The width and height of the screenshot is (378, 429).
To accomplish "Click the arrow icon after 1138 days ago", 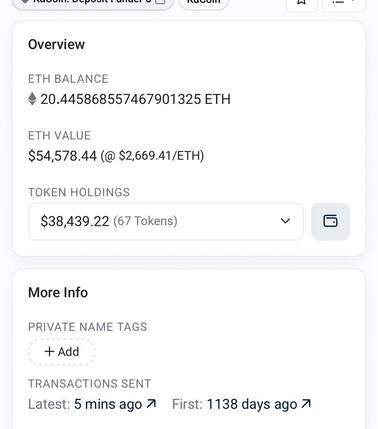I will click(x=306, y=404).
